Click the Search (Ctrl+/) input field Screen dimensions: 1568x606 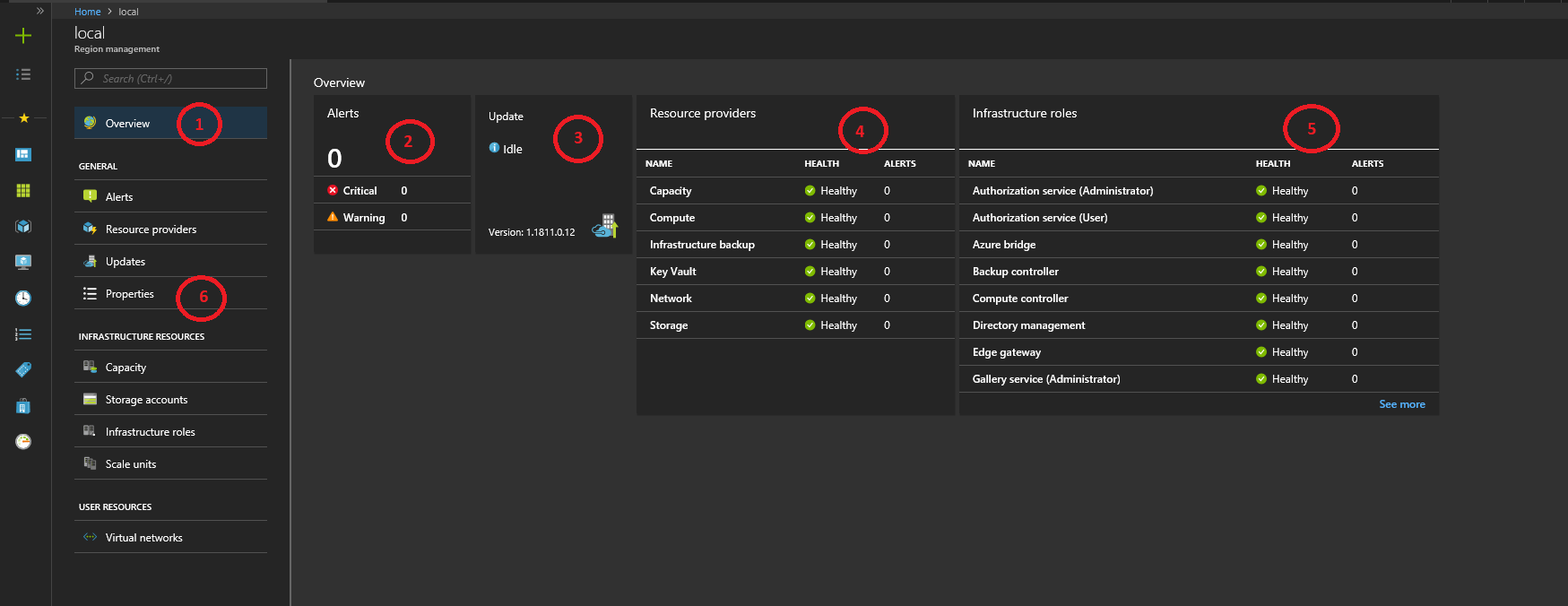click(170, 79)
